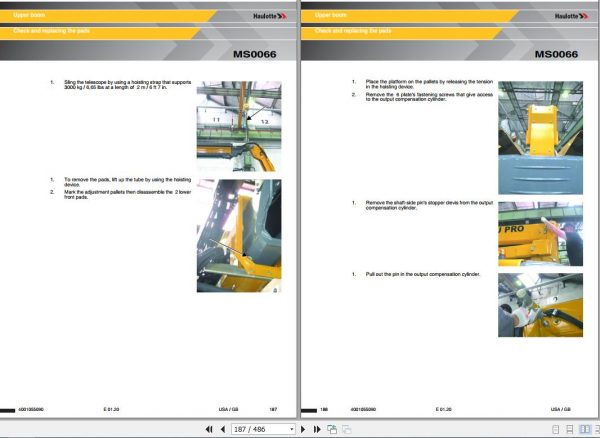Click the photo showing PRO lettering

(540, 234)
